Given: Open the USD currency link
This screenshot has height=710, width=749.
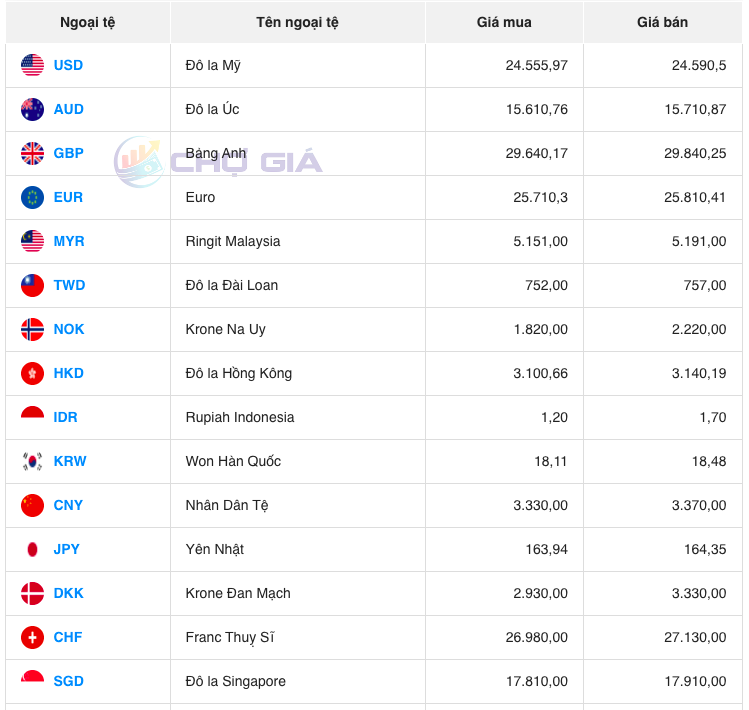Looking at the screenshot, I should (68, 65).
